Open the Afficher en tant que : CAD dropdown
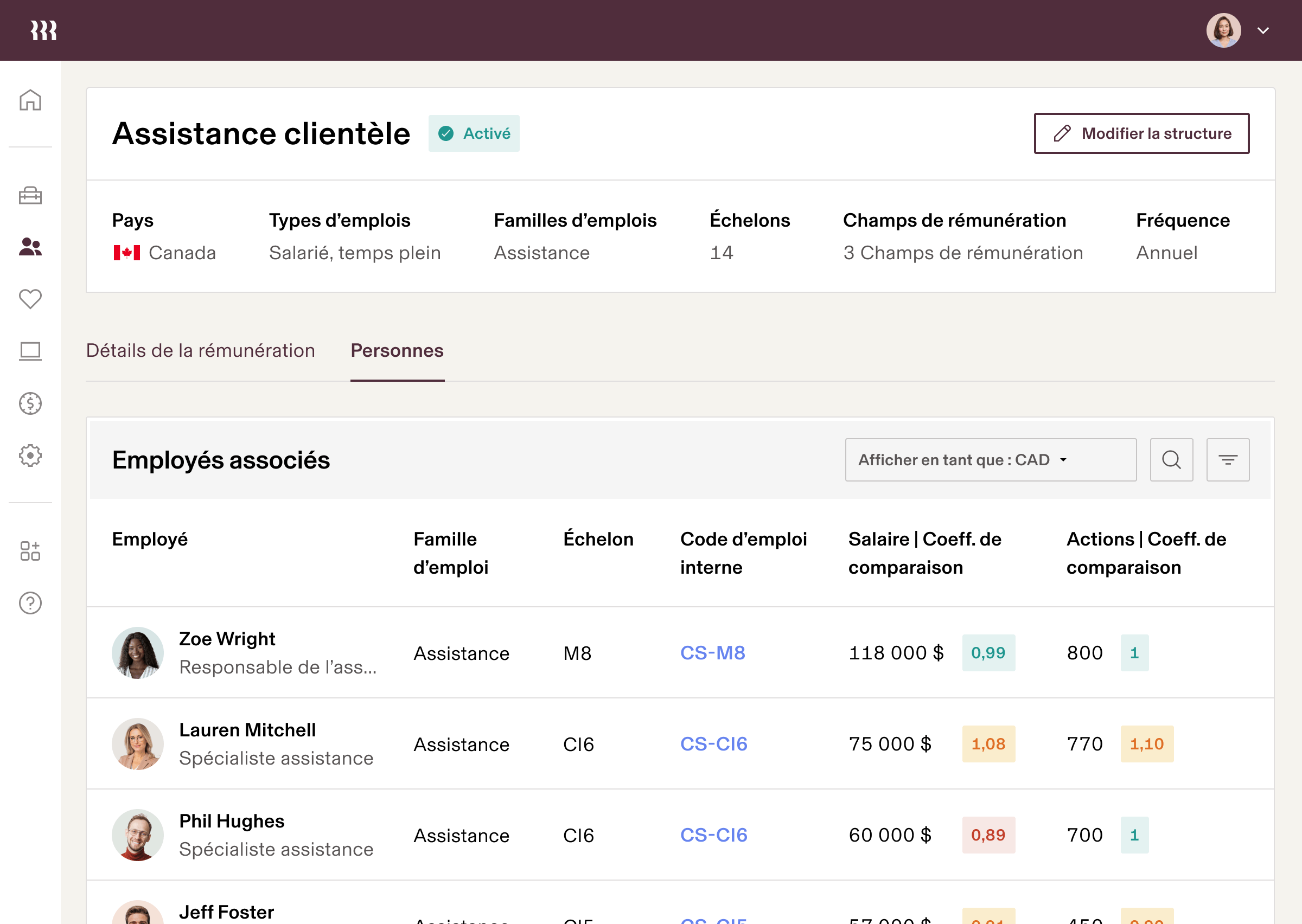The height and width of the screenshot is (924, 1302). click(990, 460)
